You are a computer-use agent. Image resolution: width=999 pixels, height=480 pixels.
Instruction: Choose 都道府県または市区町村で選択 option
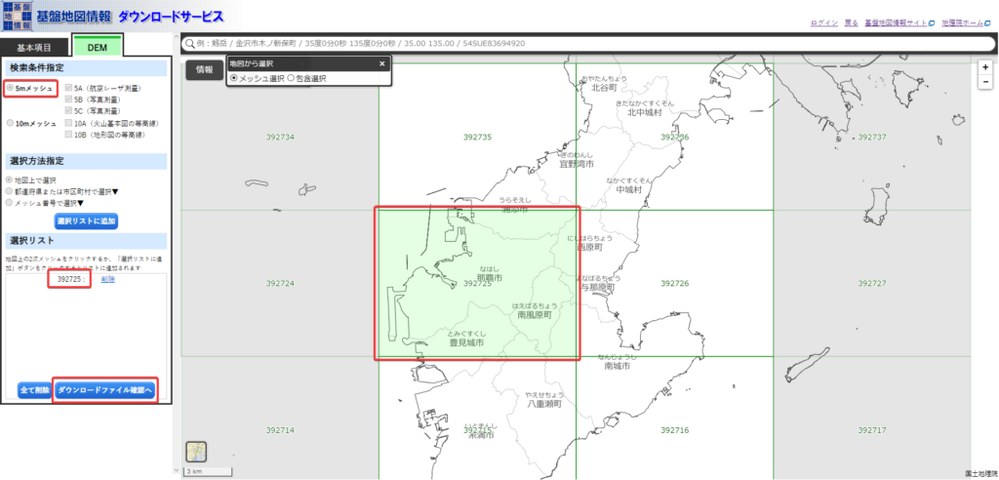pyautogui.click(x=9, y=191)
